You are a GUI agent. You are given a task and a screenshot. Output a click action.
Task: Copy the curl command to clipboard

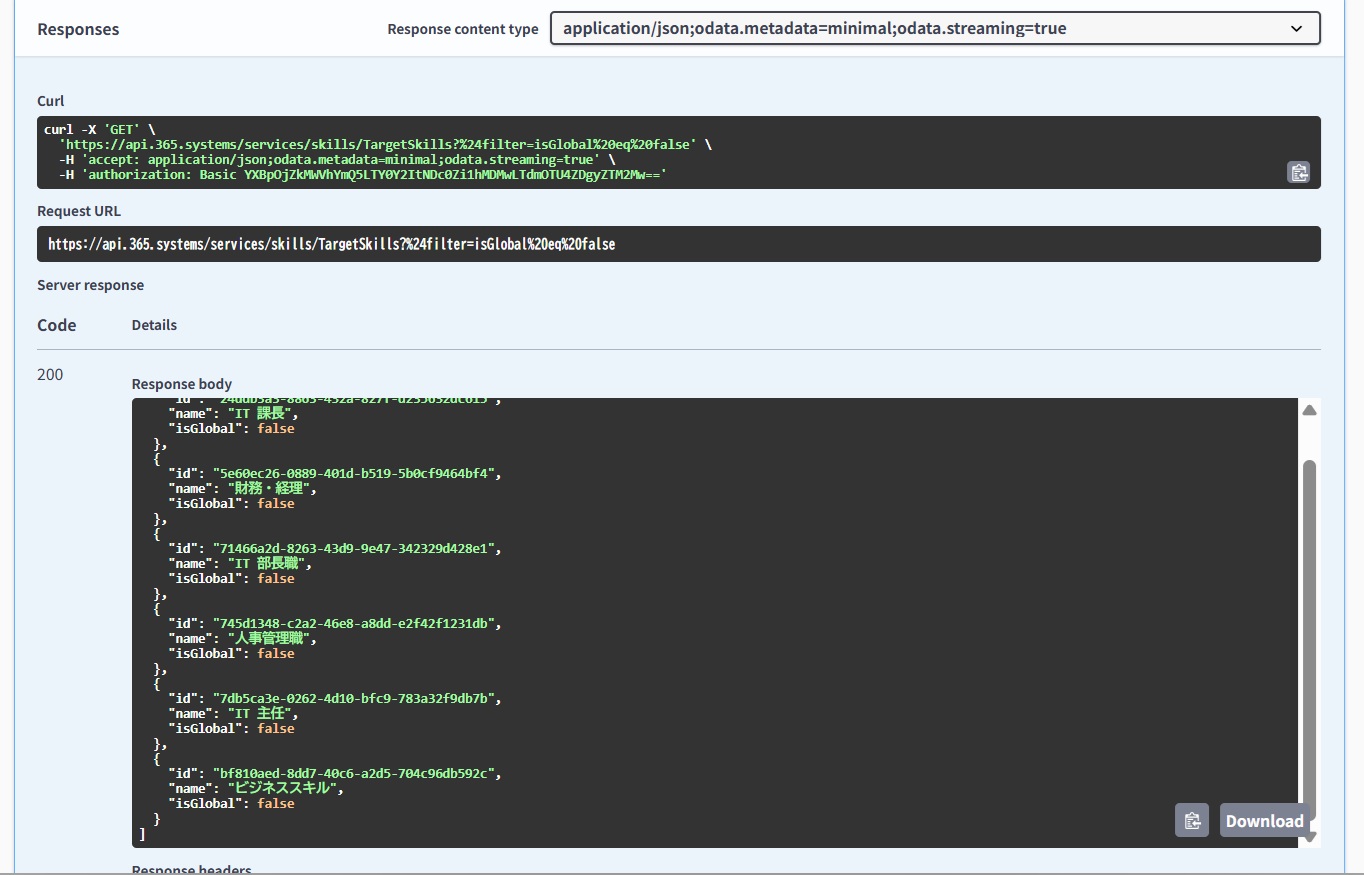[1298, 172]
